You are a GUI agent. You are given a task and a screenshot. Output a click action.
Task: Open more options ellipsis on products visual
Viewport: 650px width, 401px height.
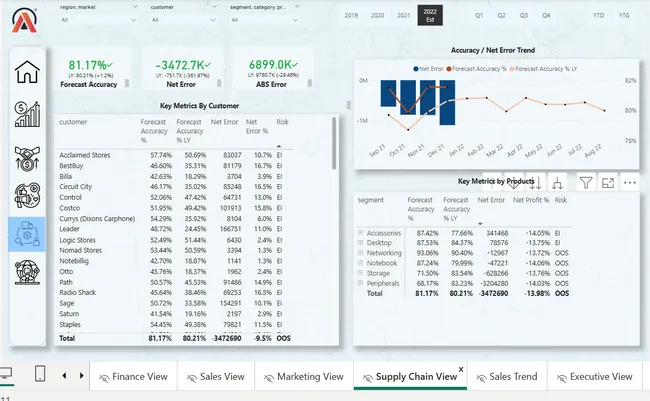click(630, 182)
